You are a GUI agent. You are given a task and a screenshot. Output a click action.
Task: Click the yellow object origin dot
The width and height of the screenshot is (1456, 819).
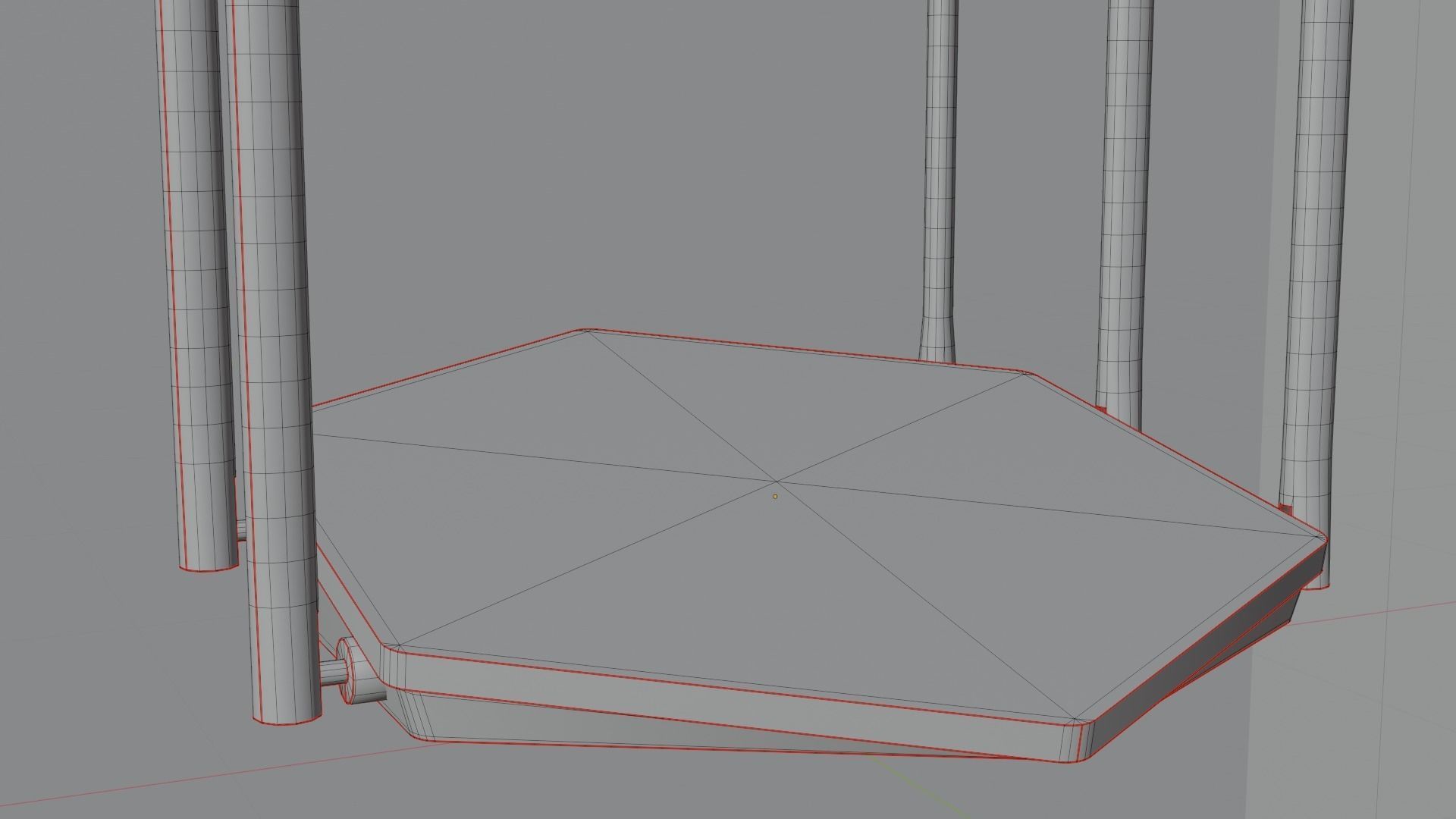[775, 495]
